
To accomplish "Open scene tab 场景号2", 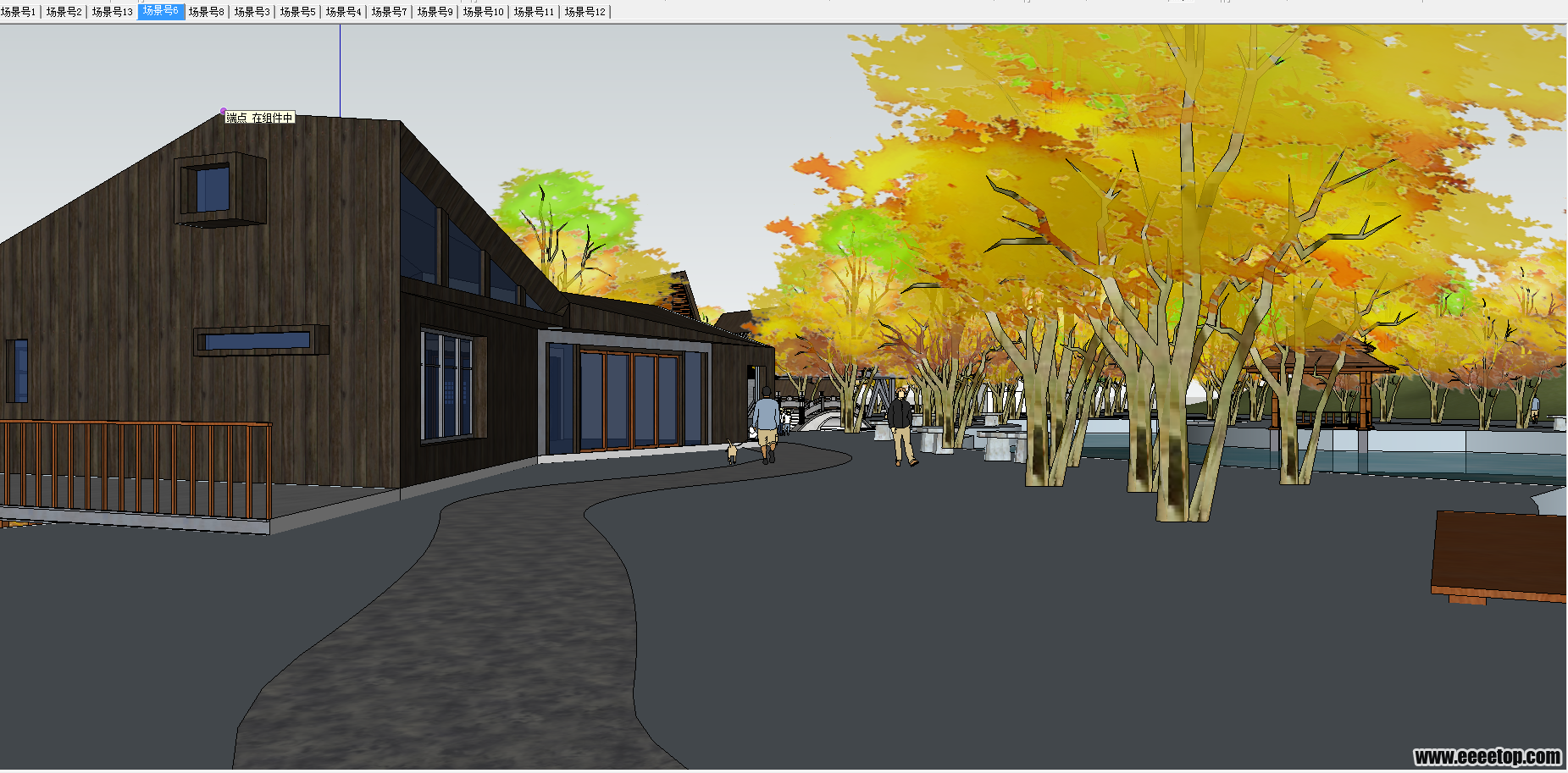I will coord(64,12).
